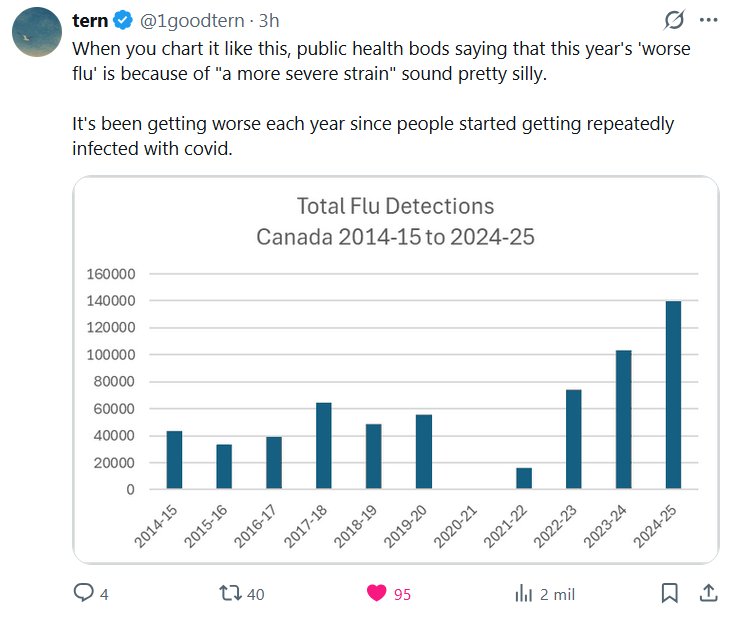Screen dimensions: 740x620
Task: Click the repost arrows icon
Action: 230,593
